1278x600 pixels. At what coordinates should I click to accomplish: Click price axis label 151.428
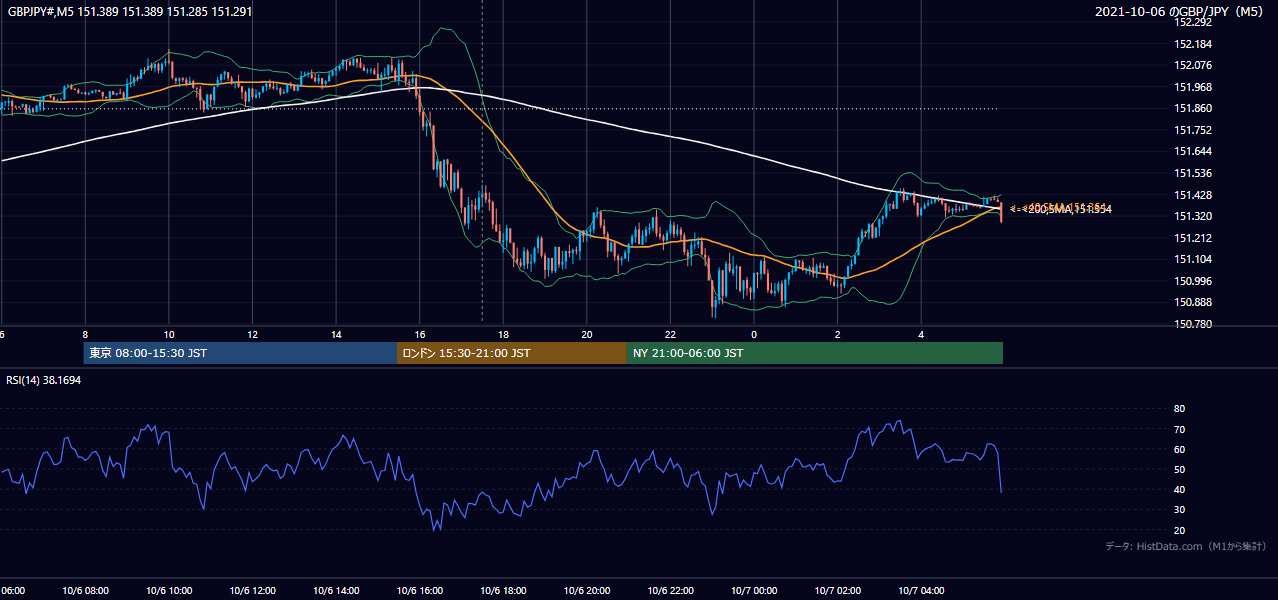pos(1193,195)
